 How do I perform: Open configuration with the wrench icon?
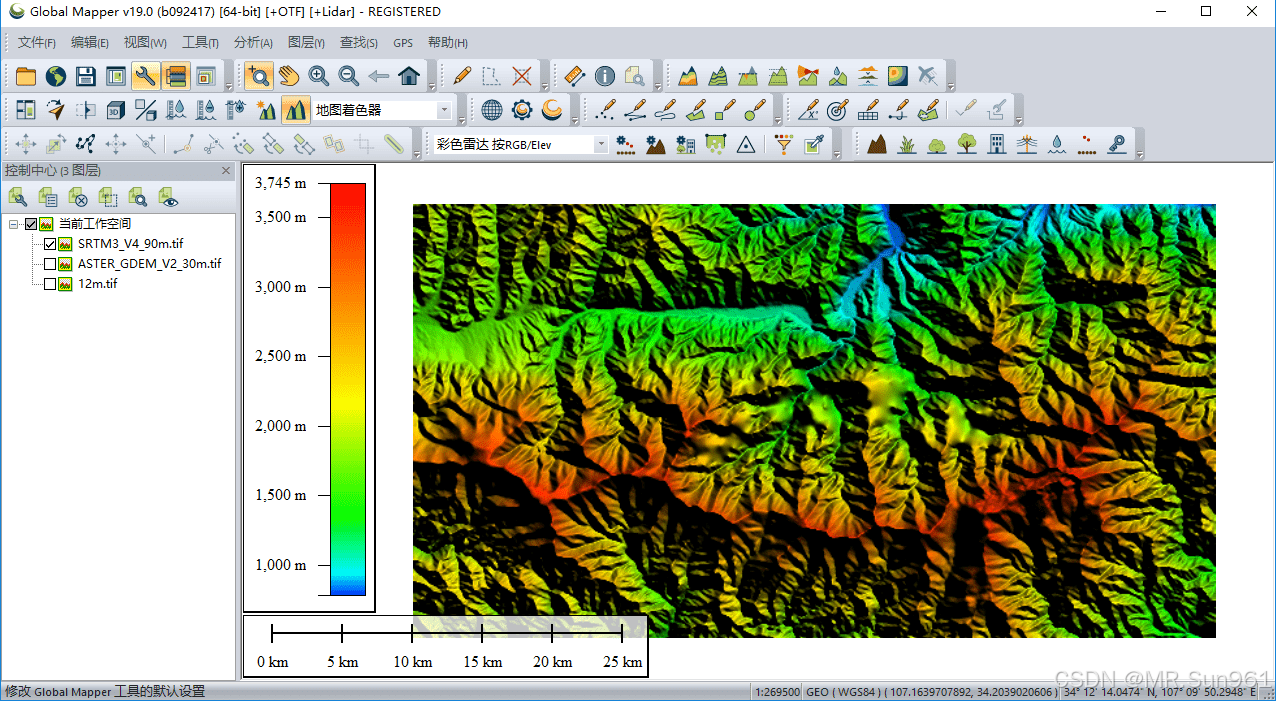146,76
